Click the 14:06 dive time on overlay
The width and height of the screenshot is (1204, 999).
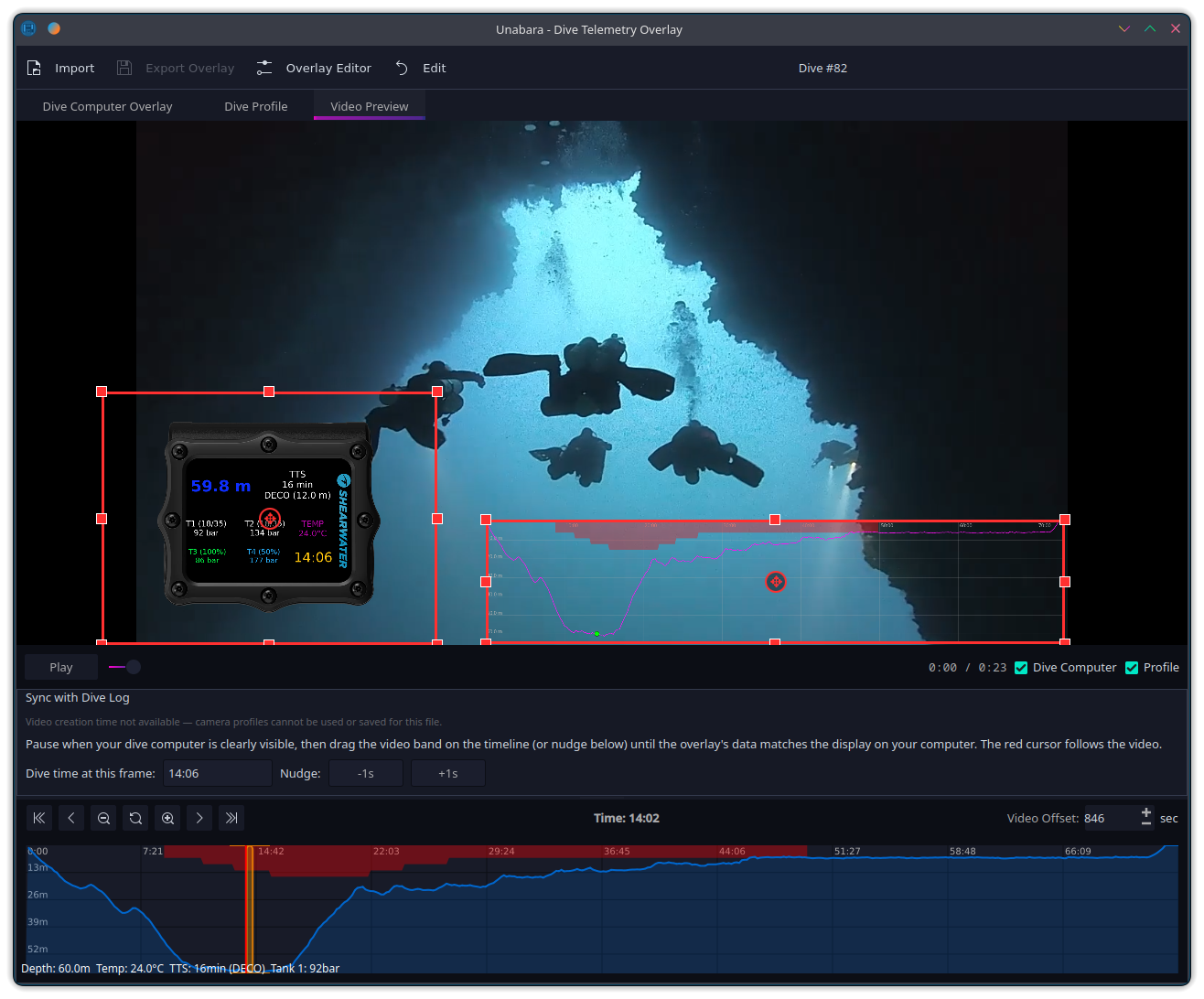(313, 557)
